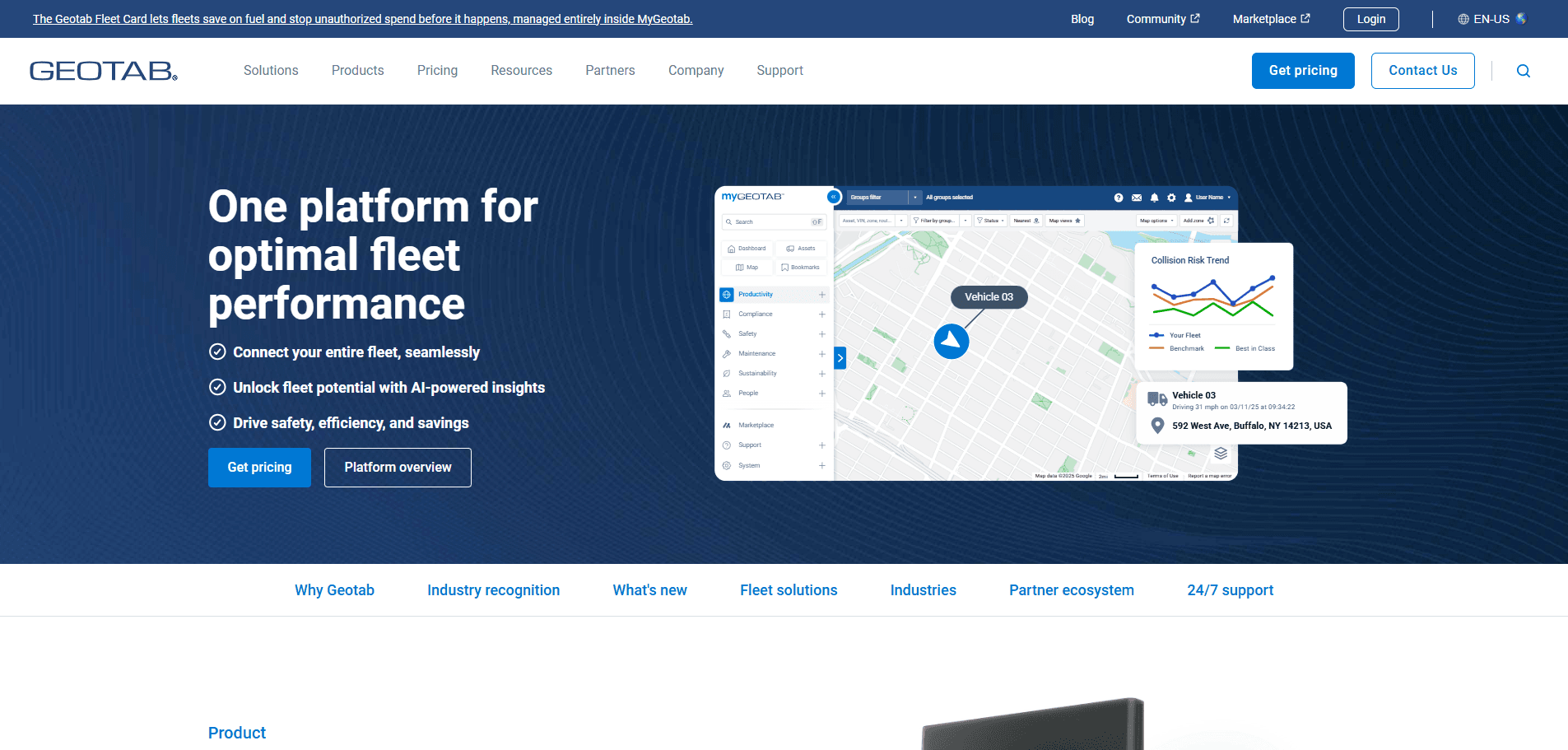Read the Geotab Fleet Card announcement link
The height and width of the screenshot is (750, 1568).
362,19
